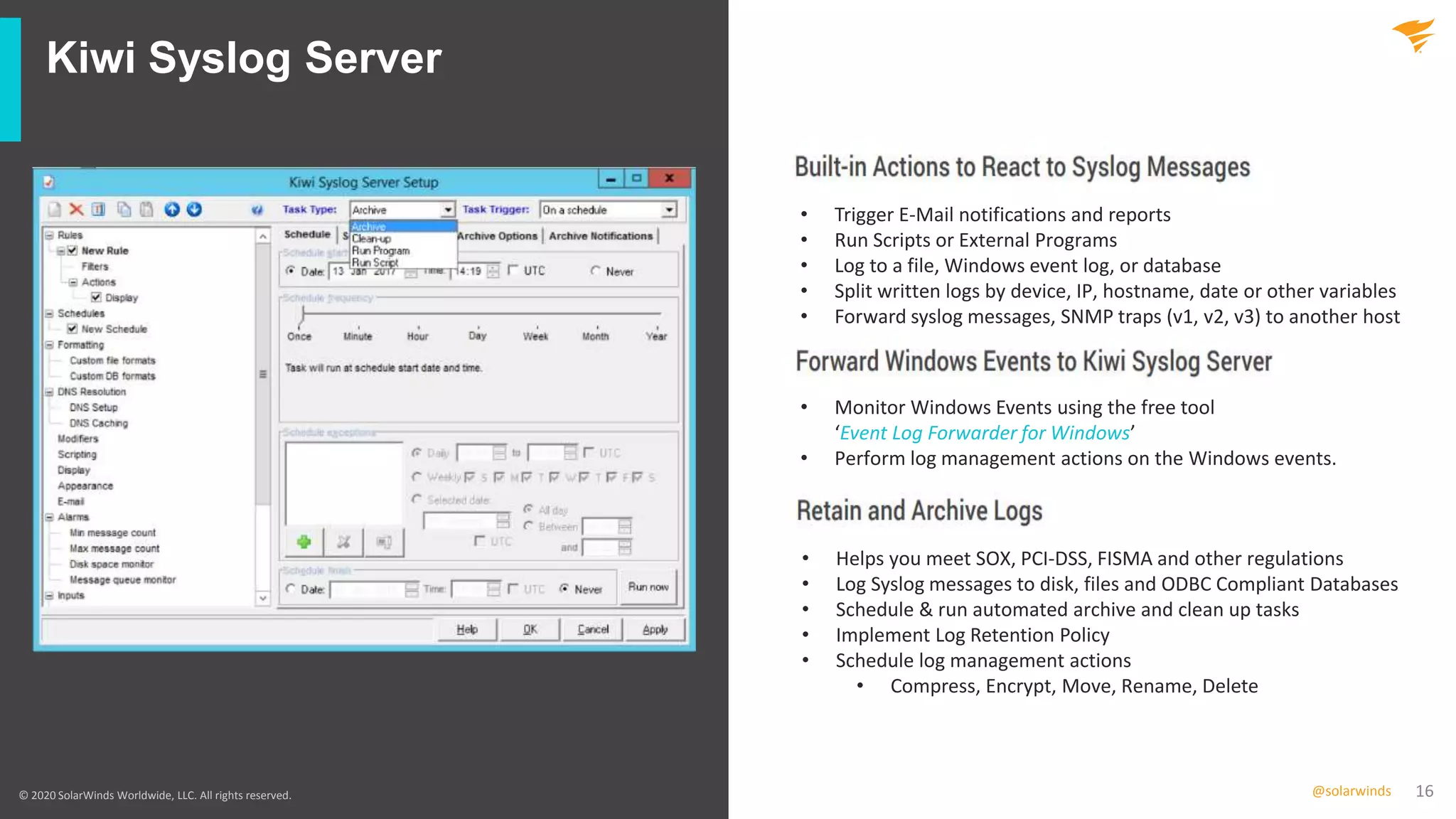Image resolution: width=1456 pixels, height=819 pixels.
Task: Click the Run now button
Action: pos(648,587)
